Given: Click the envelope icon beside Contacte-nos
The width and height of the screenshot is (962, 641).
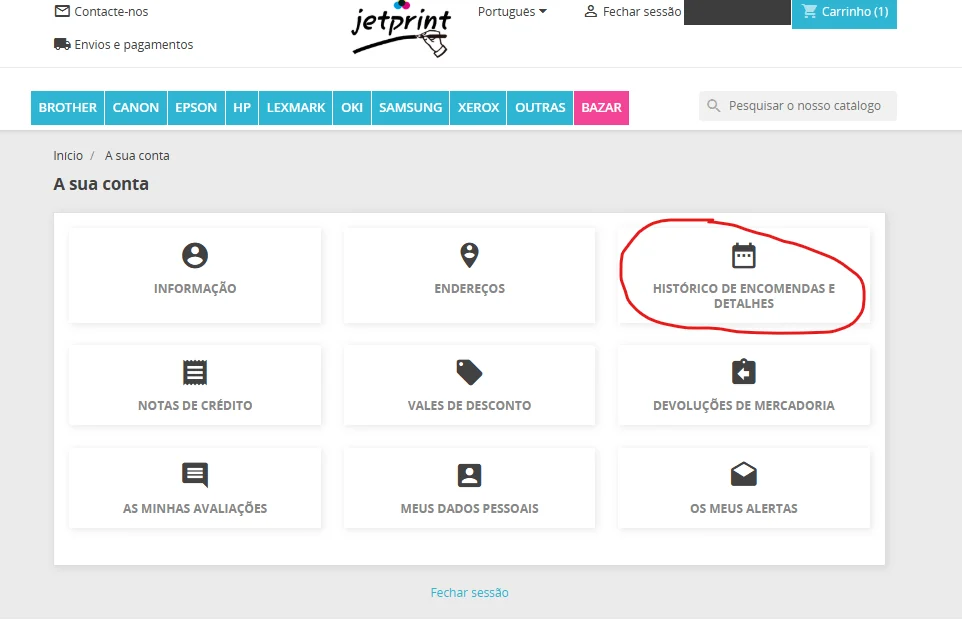Looking at the screenshot, I should (x=62, y=11).
